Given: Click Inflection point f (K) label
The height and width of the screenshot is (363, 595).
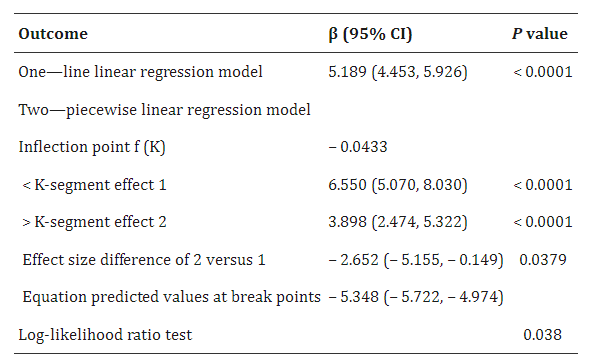Looking at the screenshot, I should point(92,147).
